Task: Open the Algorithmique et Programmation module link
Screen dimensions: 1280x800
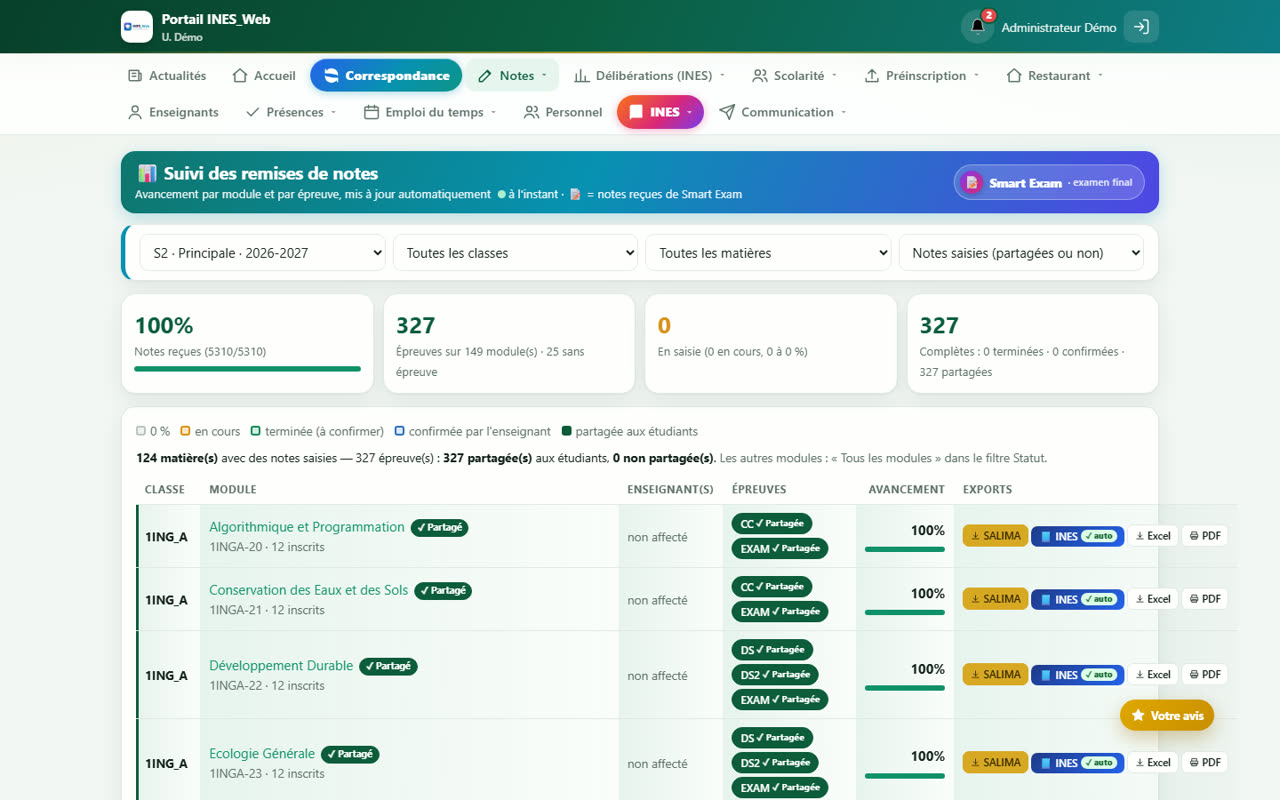Action: (x=307, y=527)
